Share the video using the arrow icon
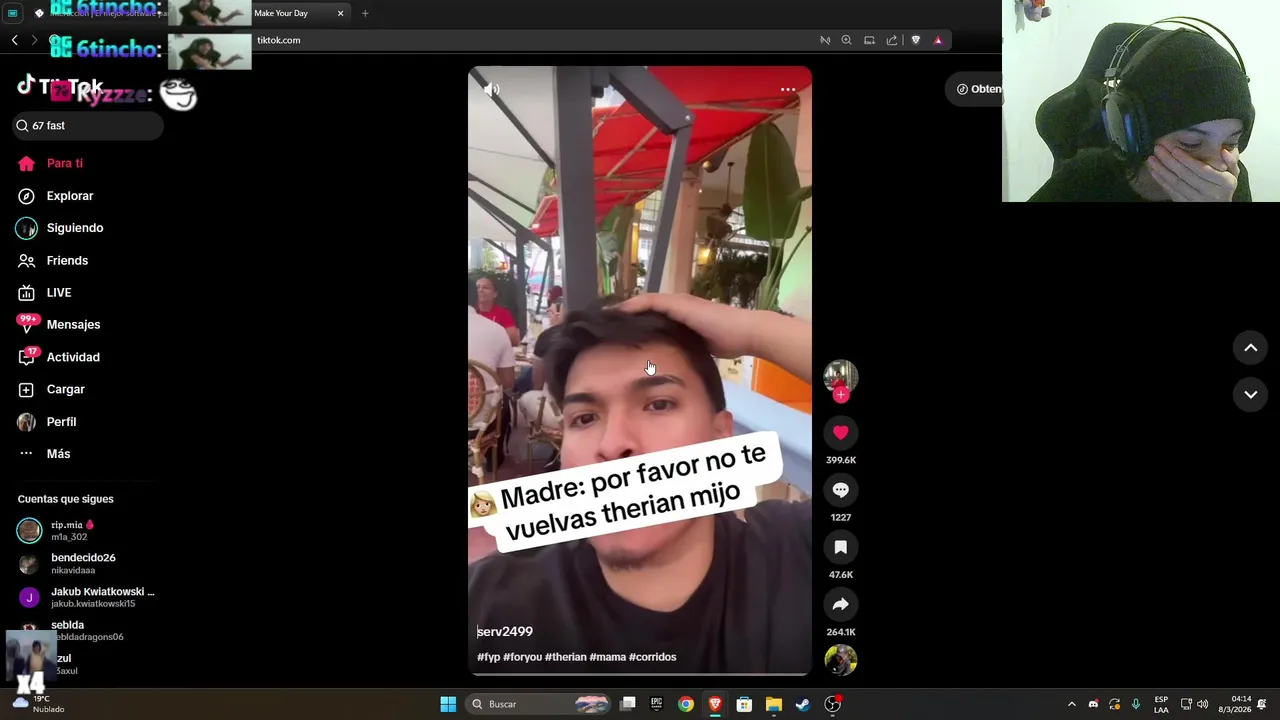The width and height of the screenshot is (1280, 720). tap(840, 604)
